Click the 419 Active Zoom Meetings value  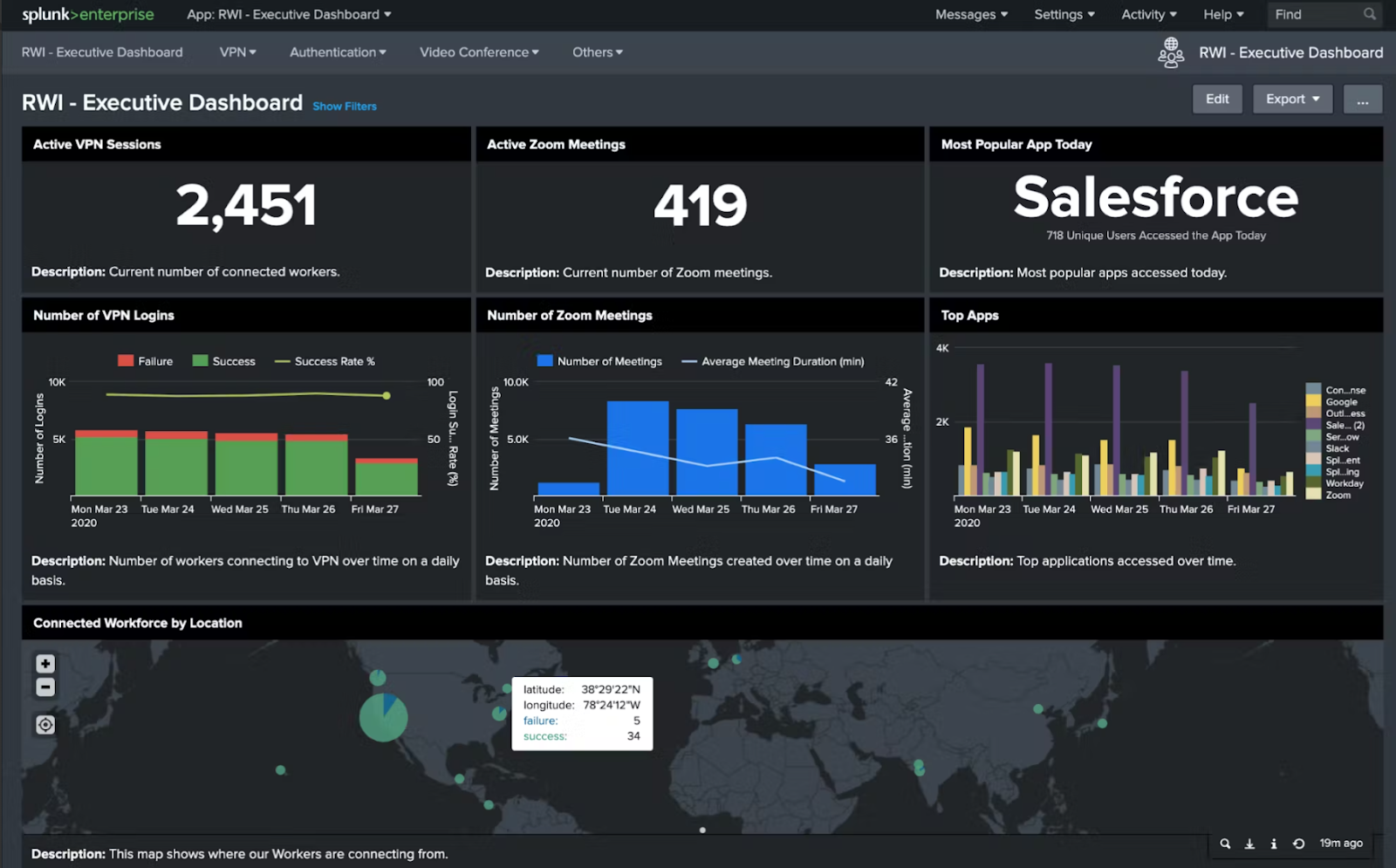tap(701, 206)
